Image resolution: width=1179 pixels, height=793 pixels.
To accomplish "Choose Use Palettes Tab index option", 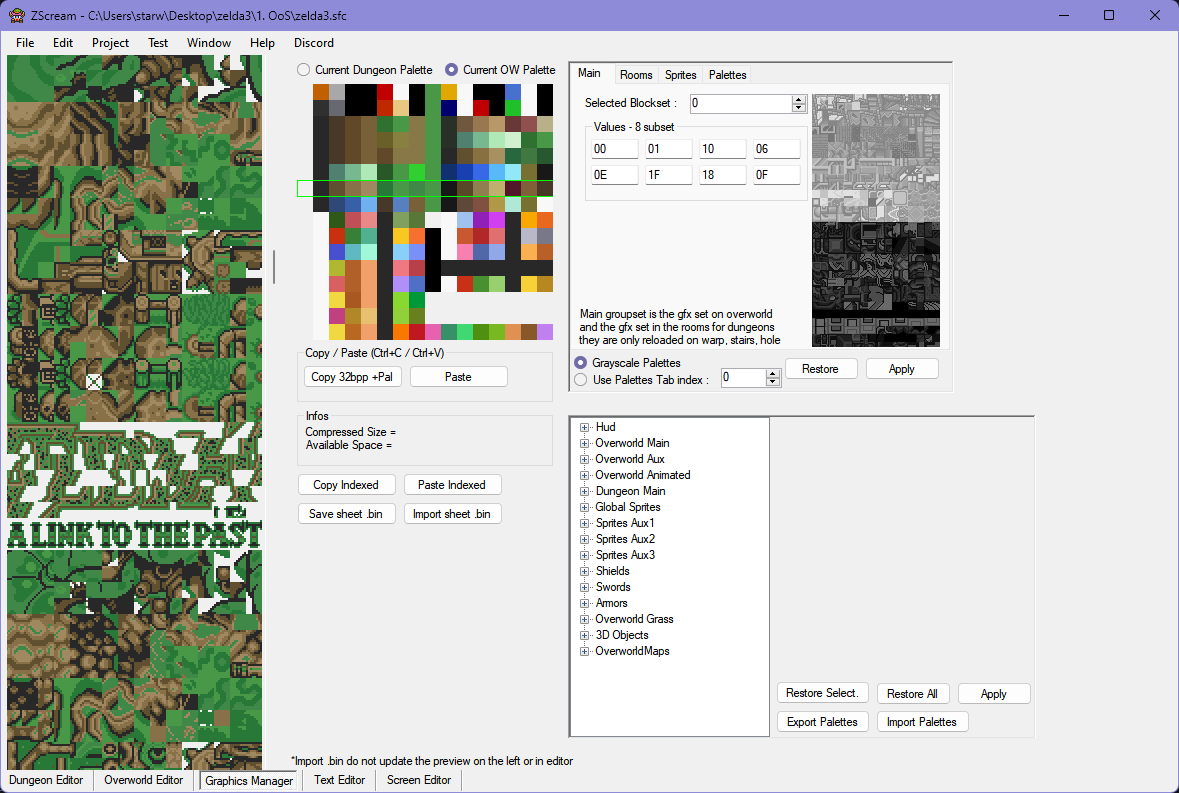I will coord(580,380).
